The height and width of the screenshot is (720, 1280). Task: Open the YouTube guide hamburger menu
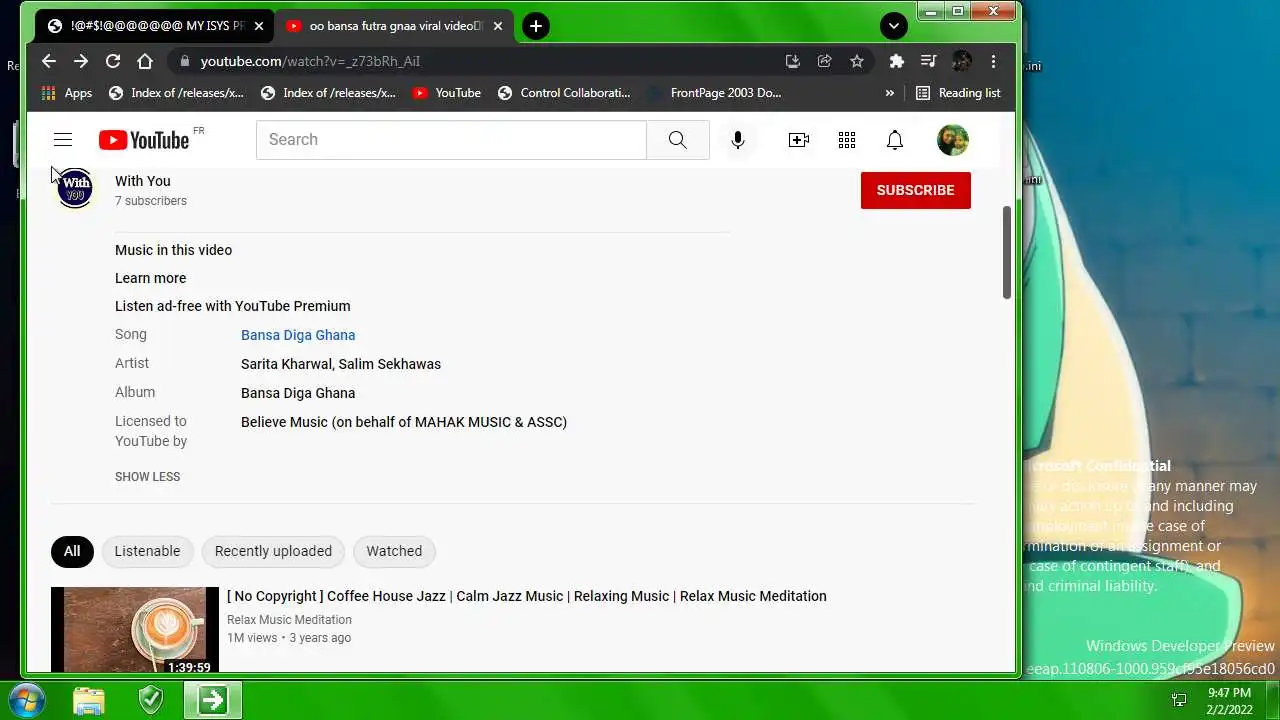tap(63, 140)
